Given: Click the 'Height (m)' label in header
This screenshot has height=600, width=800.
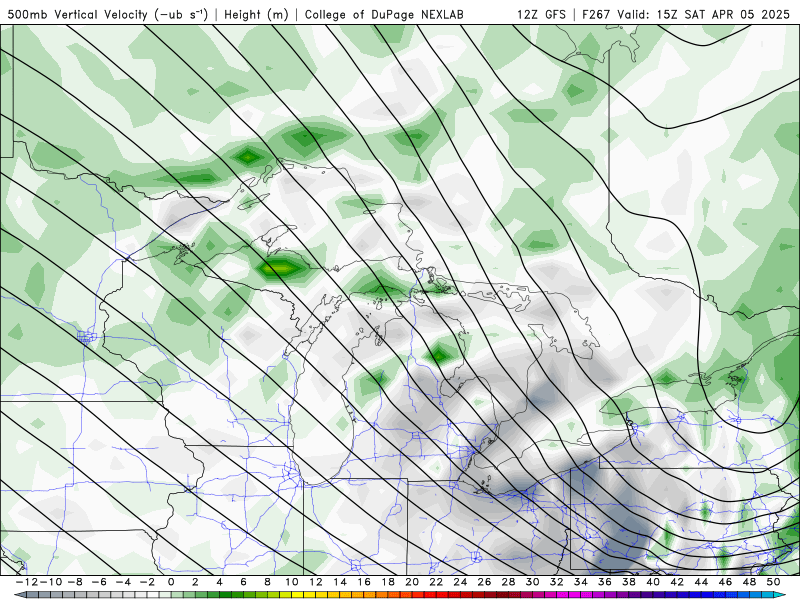Looking at the screenshot, I should (256, 14).
